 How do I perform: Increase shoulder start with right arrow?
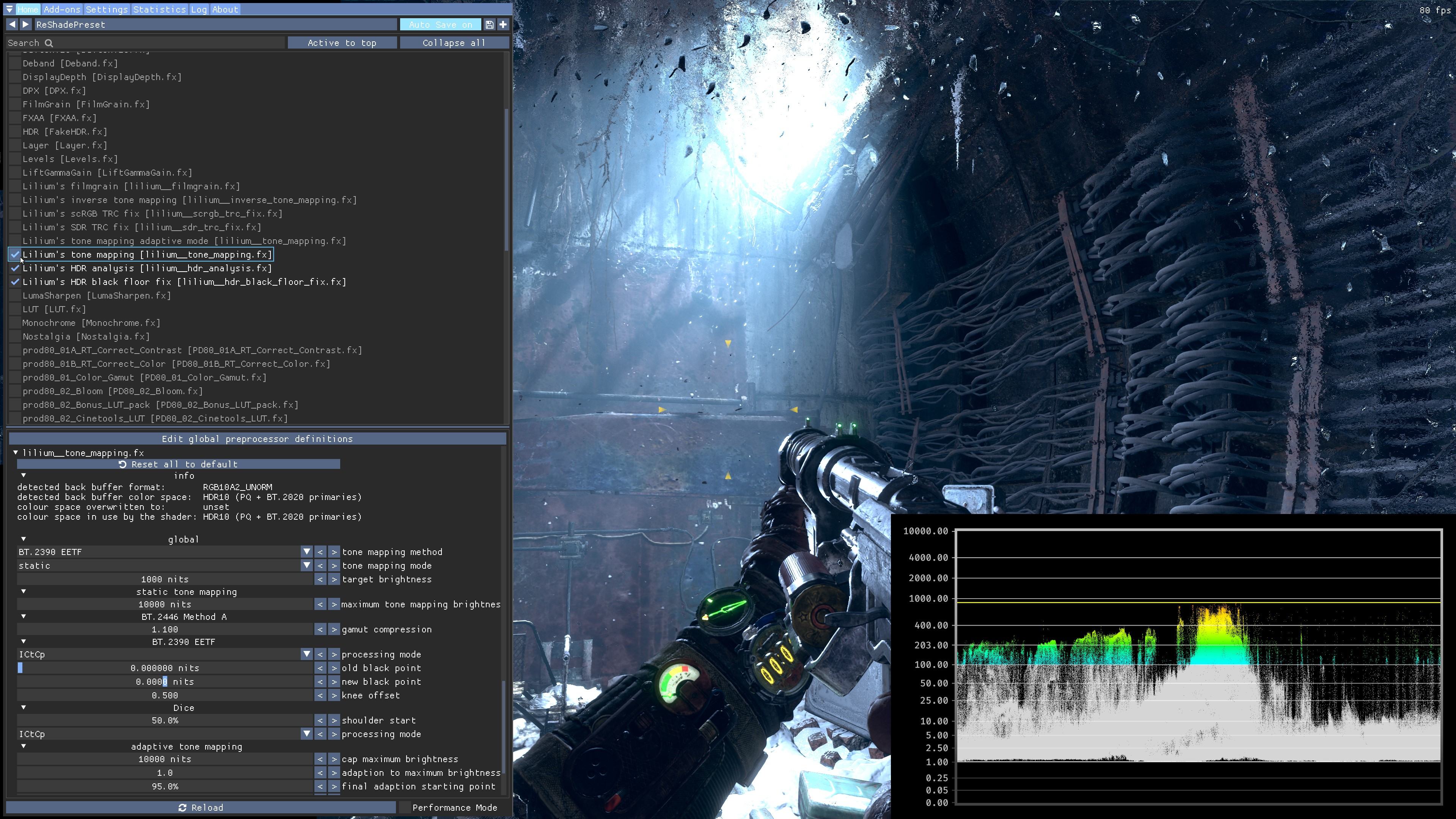(x=334, y=720)
